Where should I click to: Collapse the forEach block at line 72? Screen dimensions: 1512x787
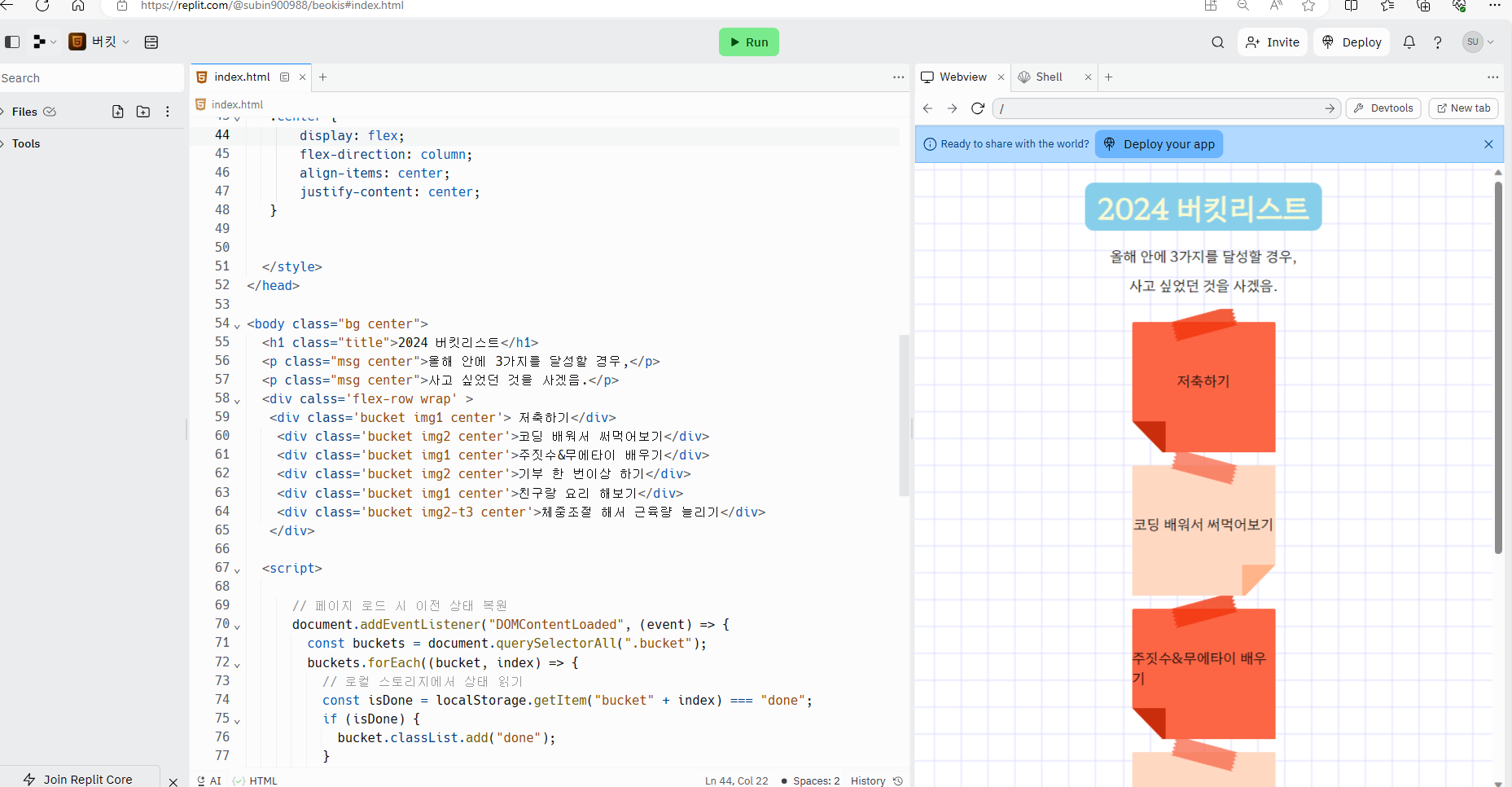tap(237, 664)
